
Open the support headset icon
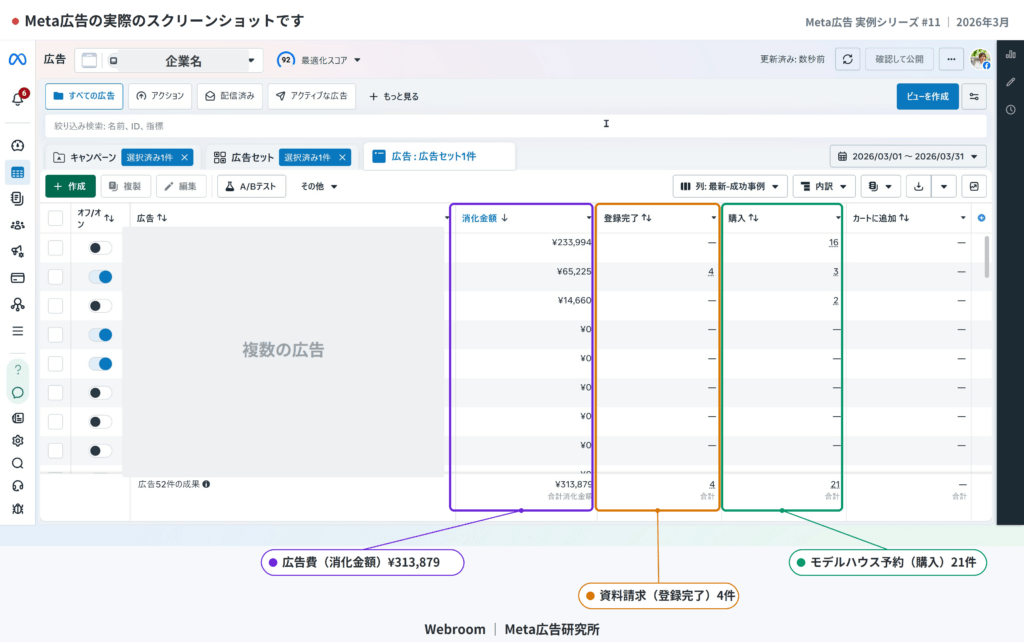pos(18,486)
